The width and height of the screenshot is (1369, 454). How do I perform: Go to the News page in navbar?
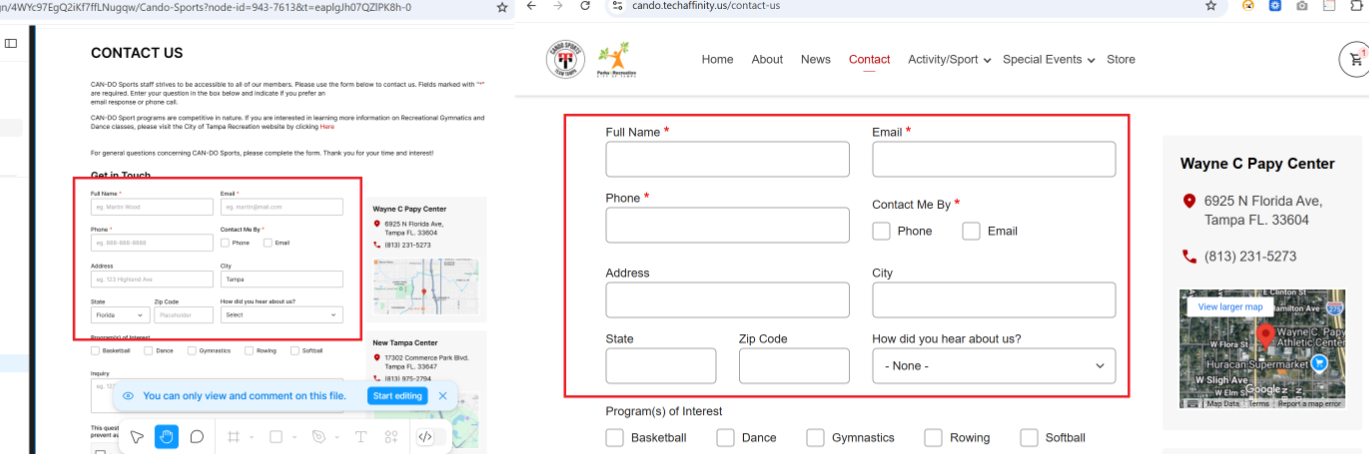(815, 60)
